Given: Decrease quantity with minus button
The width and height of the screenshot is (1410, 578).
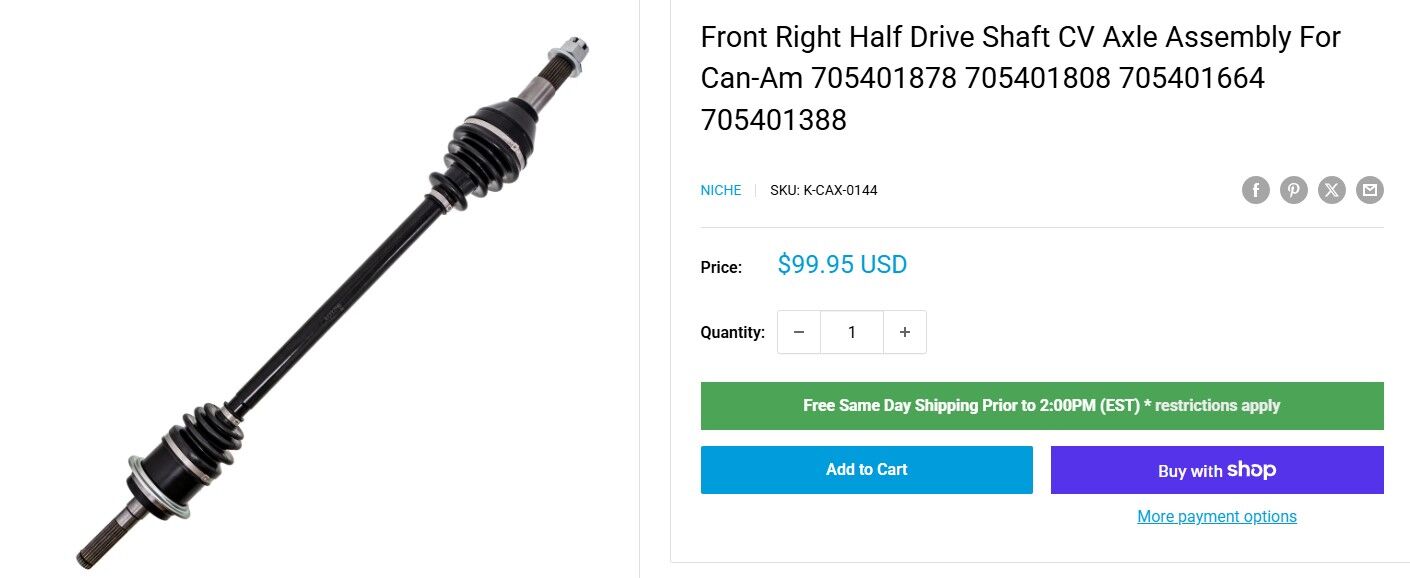Looking at the screenshot, I should pos(799,332).
